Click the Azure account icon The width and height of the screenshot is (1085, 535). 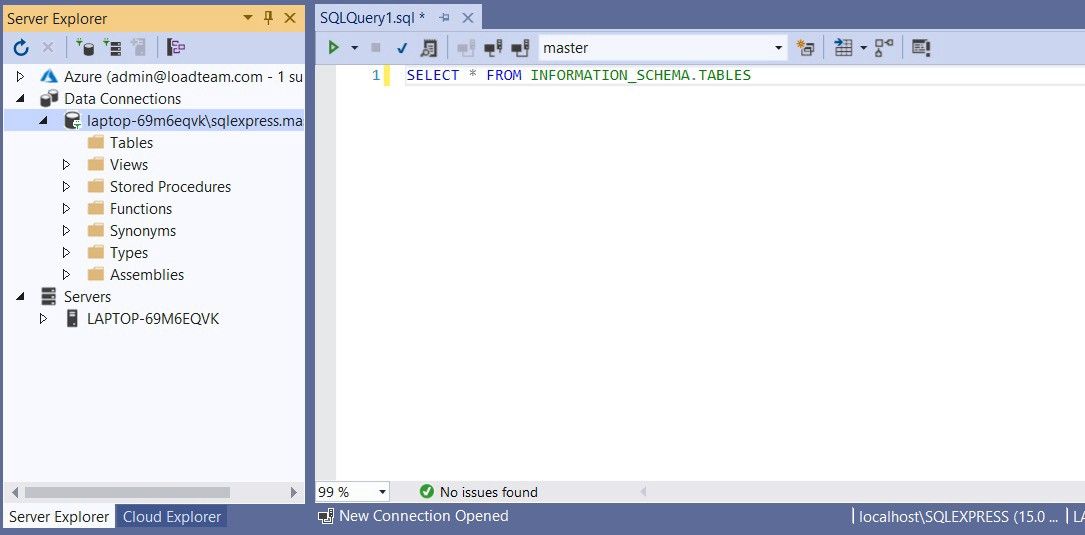pyautogui.click(x=48, y=76)
